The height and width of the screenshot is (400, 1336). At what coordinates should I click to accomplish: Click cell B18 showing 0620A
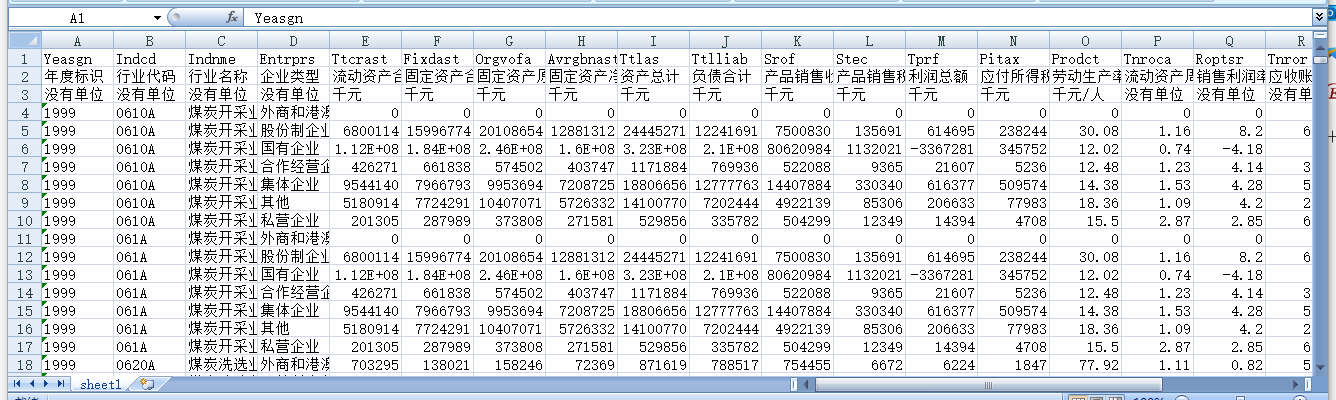click(x=149, y=364)
